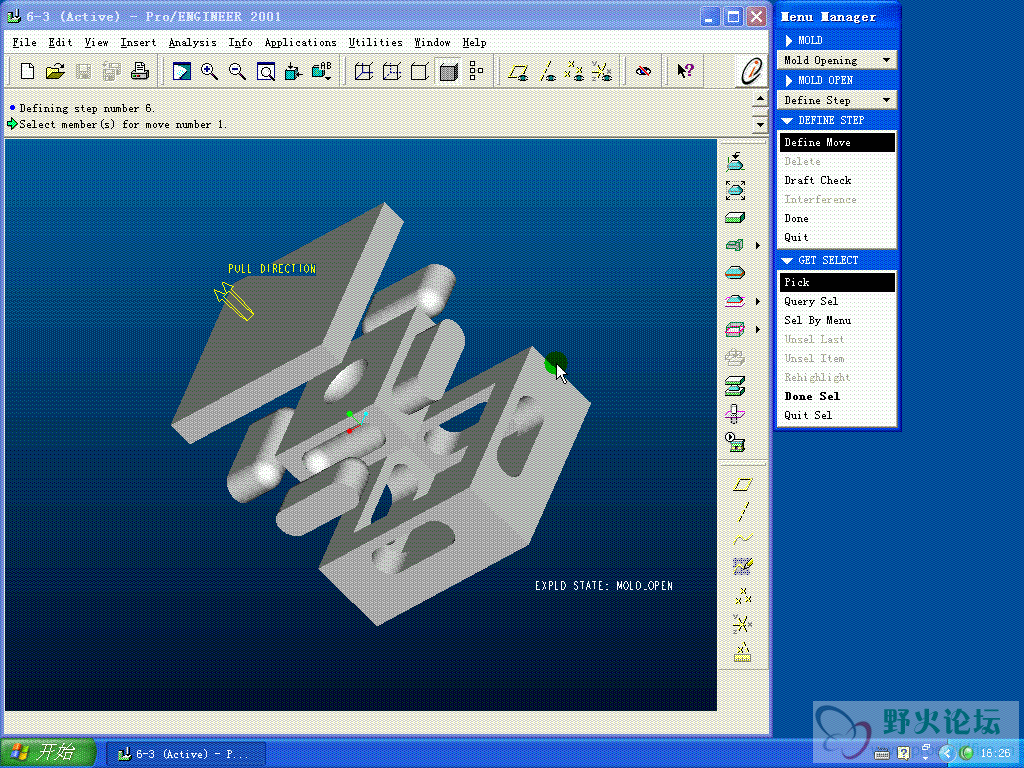Click the 6-3 (Active) taskbar button
Viewport: 1024px width, 768px height.
coord(190,753)
